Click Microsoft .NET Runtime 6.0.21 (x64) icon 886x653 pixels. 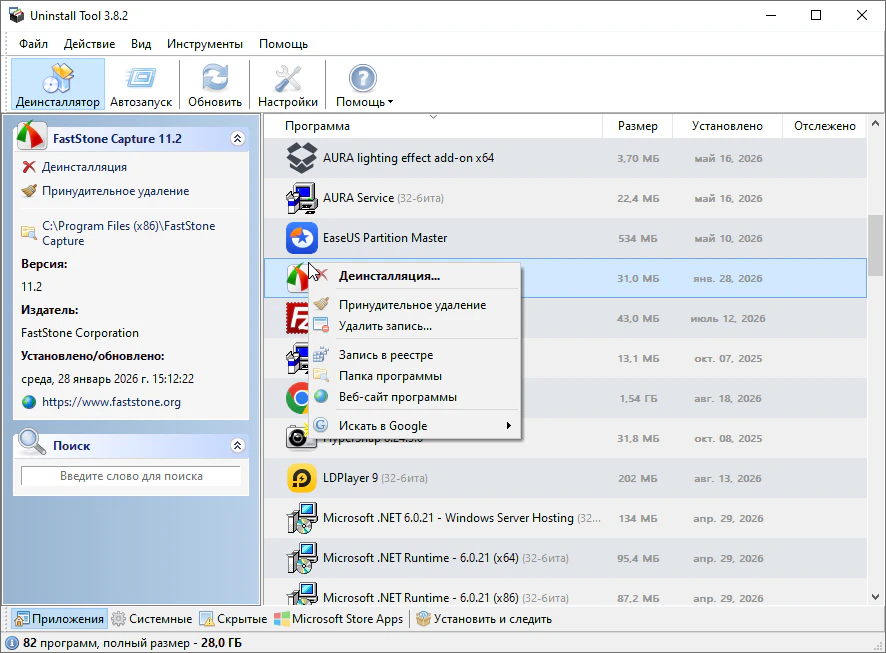[x=302, y=559]
